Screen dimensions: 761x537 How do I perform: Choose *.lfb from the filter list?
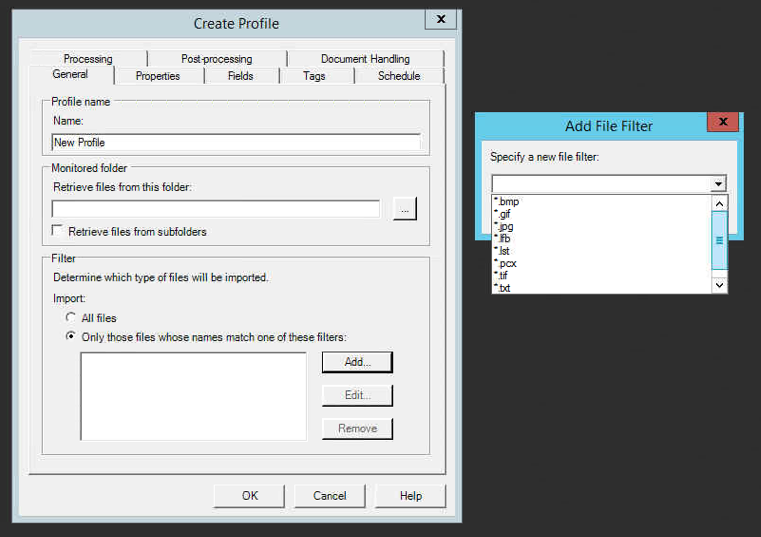pos(601,238)
